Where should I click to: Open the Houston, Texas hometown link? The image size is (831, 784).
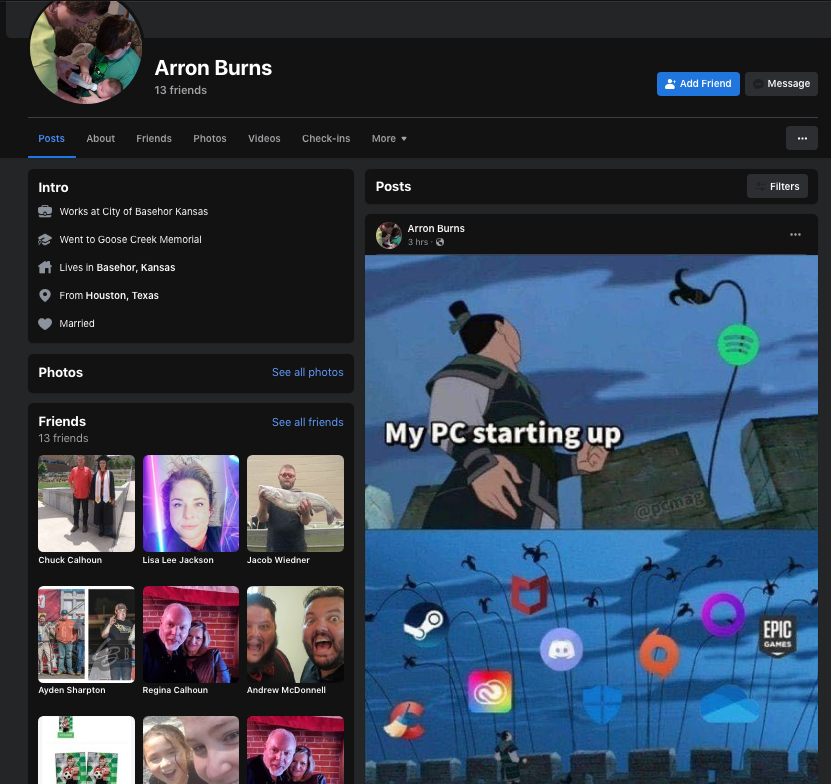(x=122, y=296)
